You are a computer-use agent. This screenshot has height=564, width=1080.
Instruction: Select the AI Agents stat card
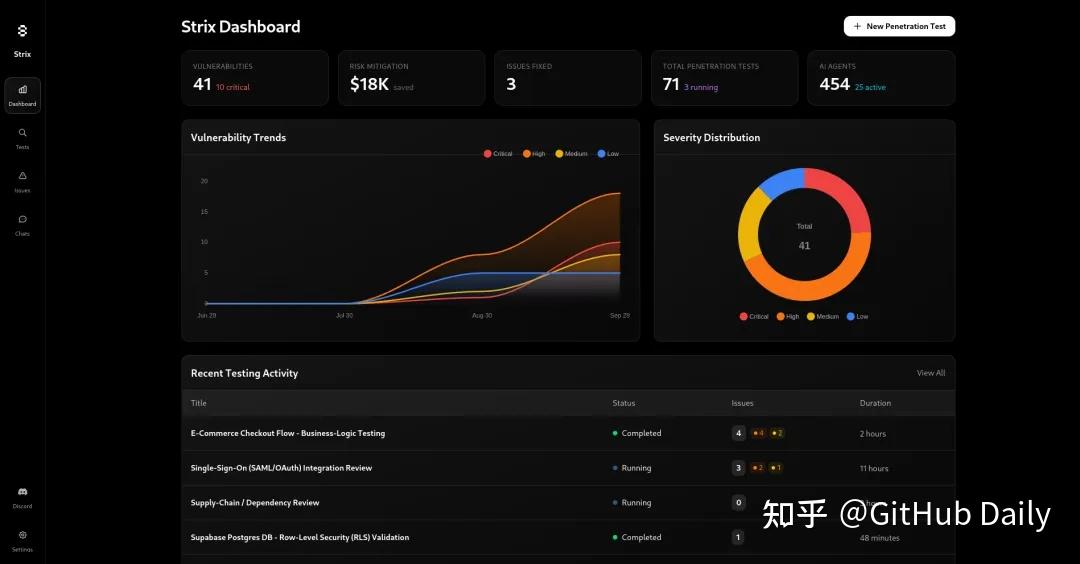click(x=880, y=78)
